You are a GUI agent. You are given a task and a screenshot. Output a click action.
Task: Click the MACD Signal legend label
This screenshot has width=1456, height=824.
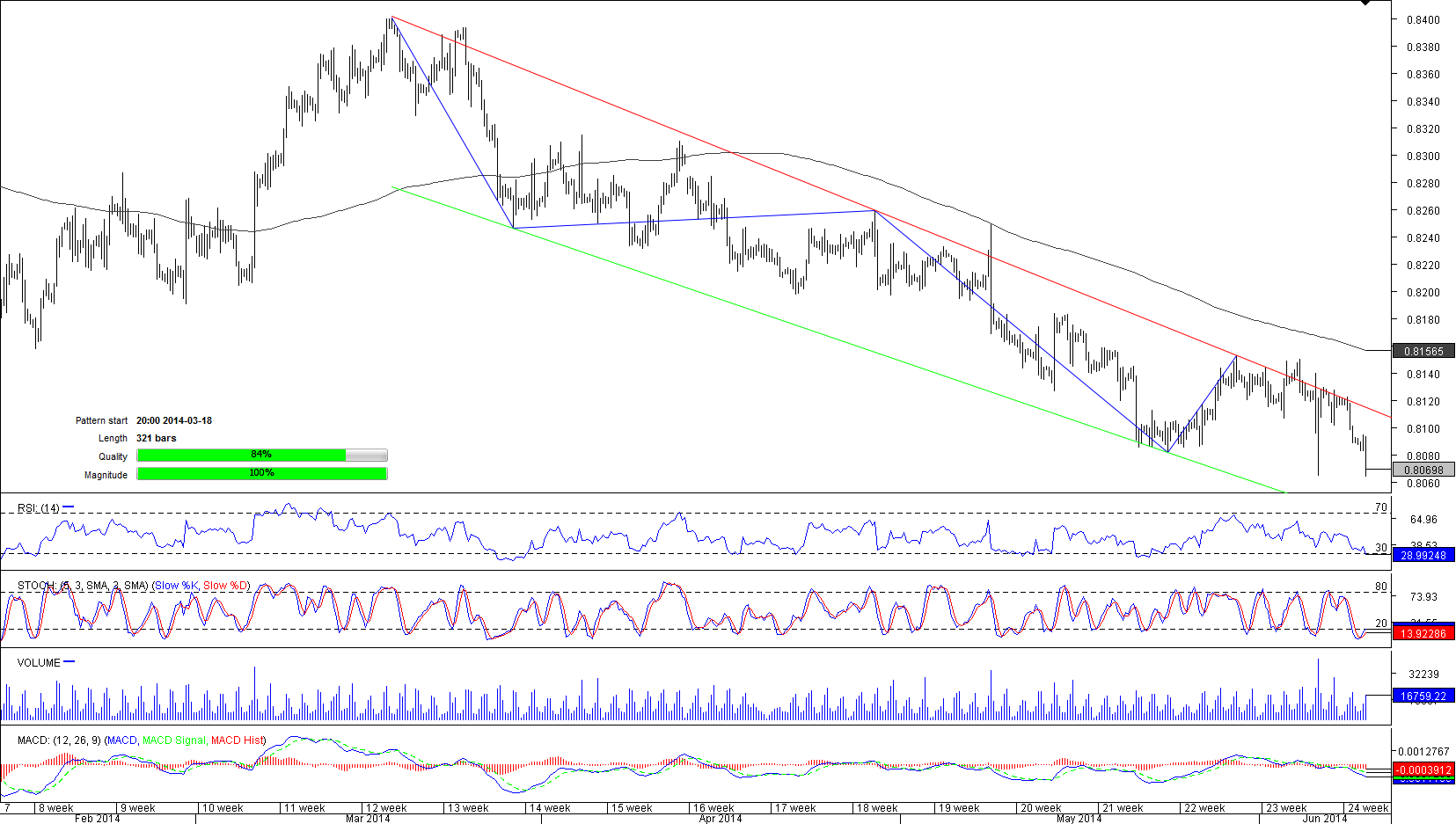(x=173, y=740)
